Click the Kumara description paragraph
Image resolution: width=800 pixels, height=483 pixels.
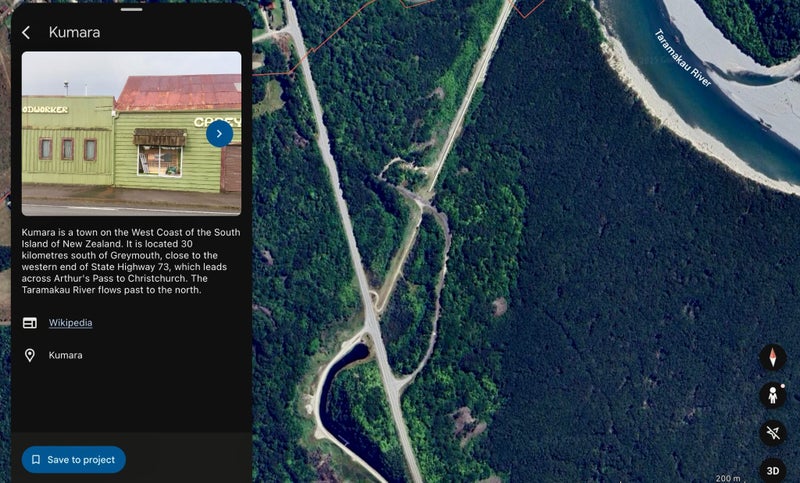pos(131,261)
